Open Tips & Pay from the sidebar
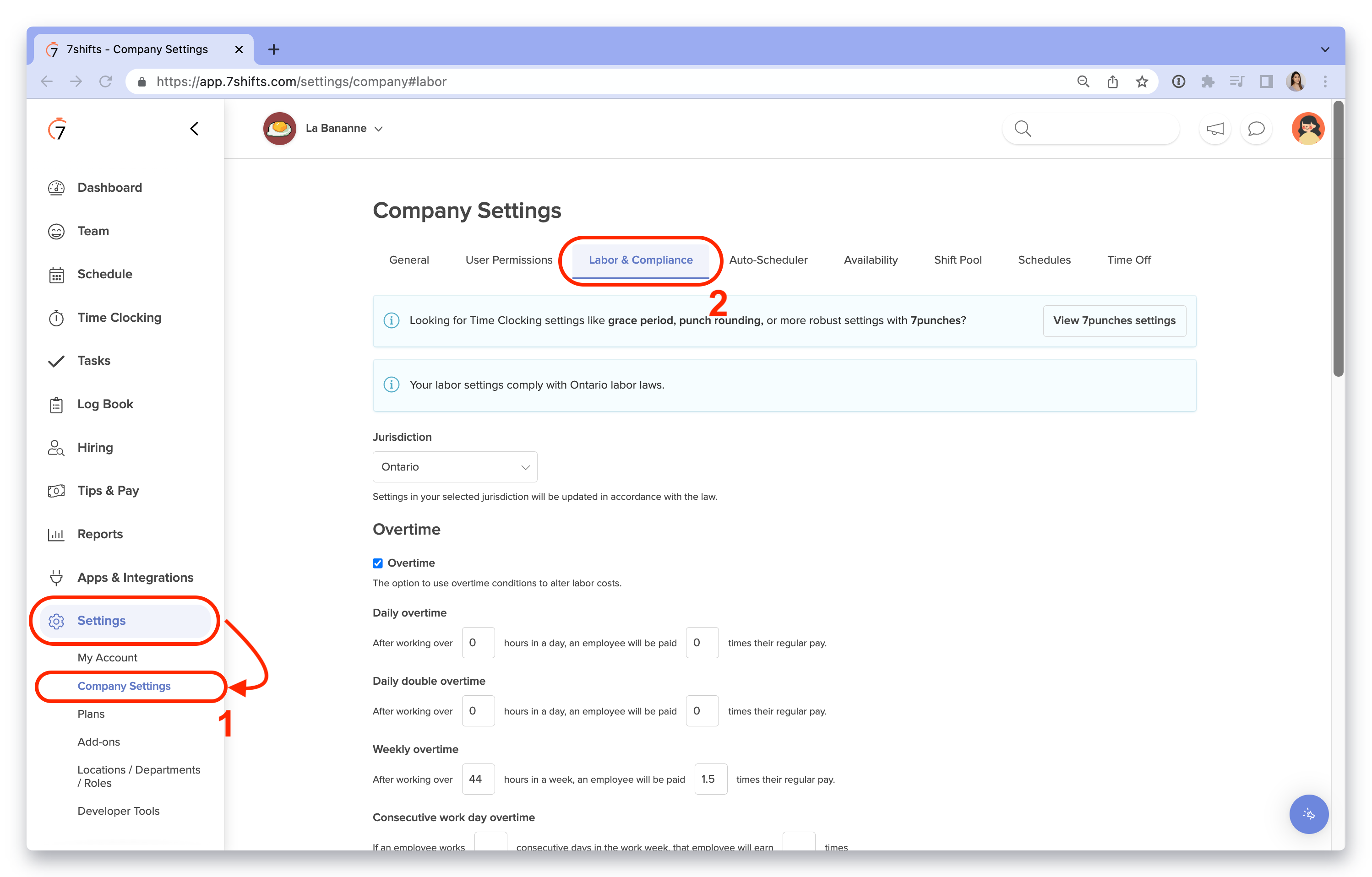1372x877 pixels. [x=108, y=490]
